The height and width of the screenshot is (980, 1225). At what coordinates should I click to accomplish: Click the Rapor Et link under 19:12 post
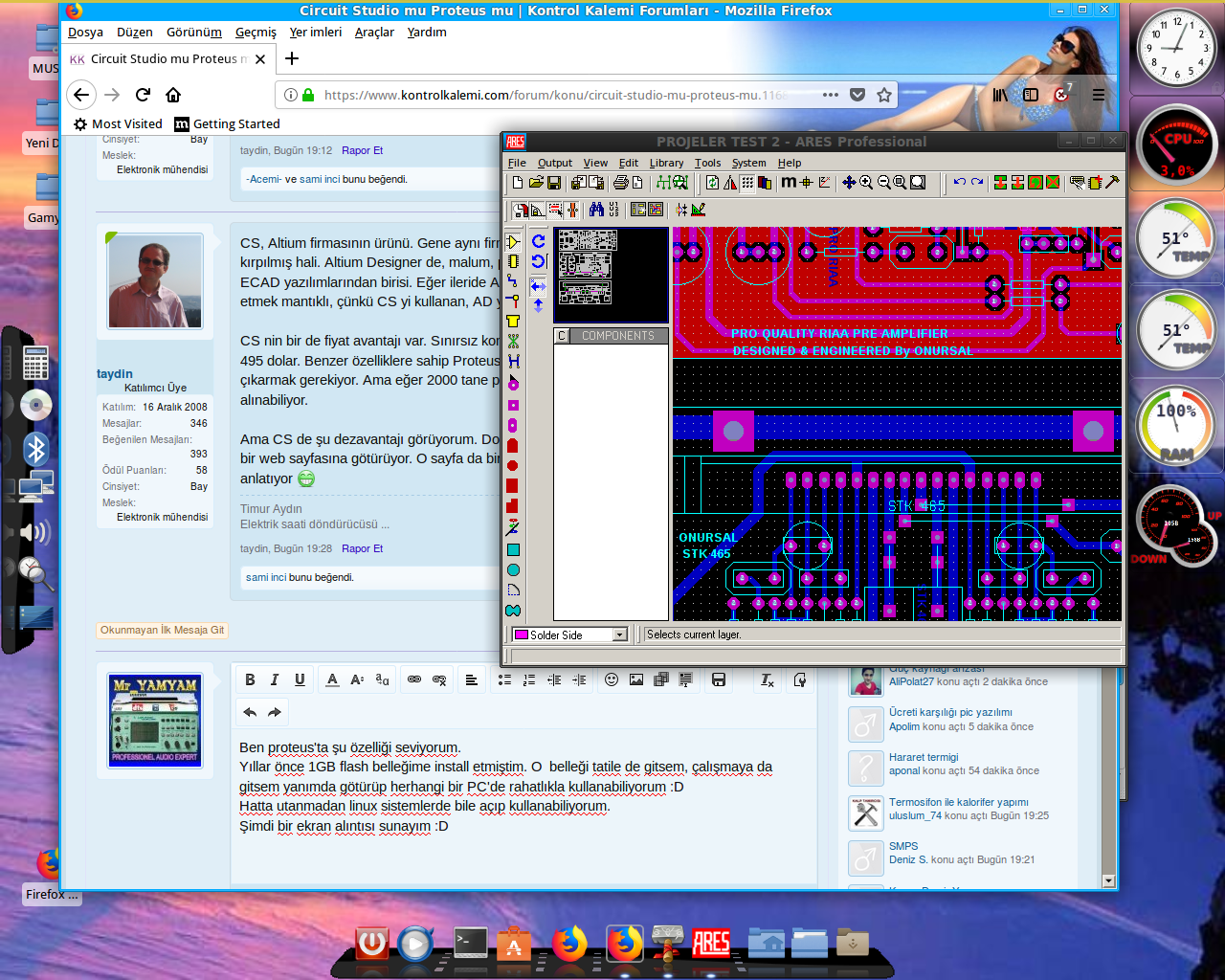click(362, 150)
